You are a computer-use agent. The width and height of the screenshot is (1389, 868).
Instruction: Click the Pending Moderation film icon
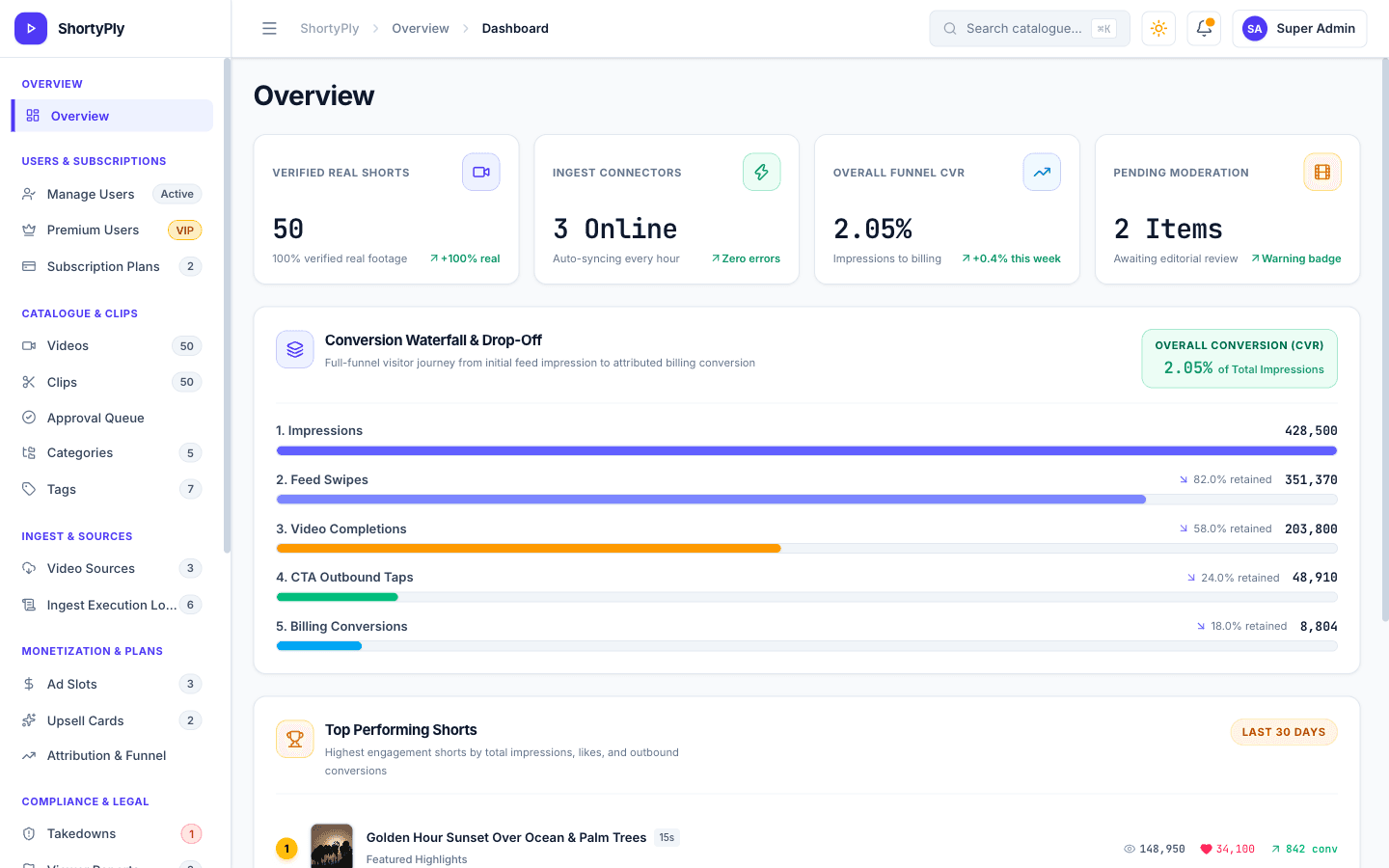coord(1322,172)
